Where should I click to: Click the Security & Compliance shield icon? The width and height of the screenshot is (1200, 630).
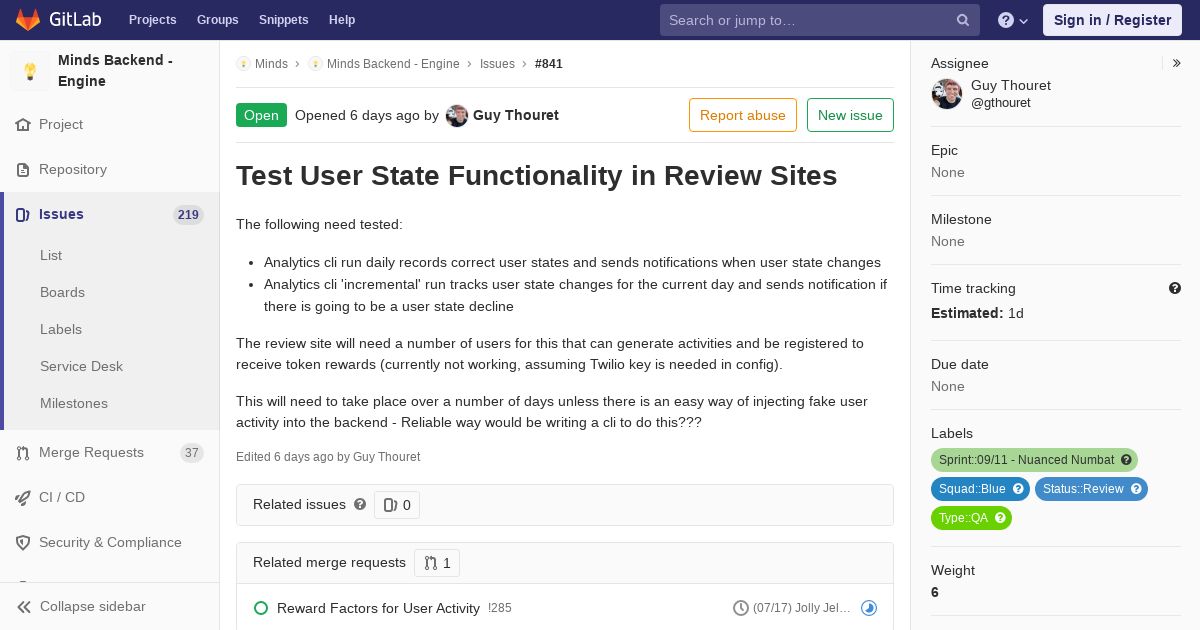(x=23, y=543)
